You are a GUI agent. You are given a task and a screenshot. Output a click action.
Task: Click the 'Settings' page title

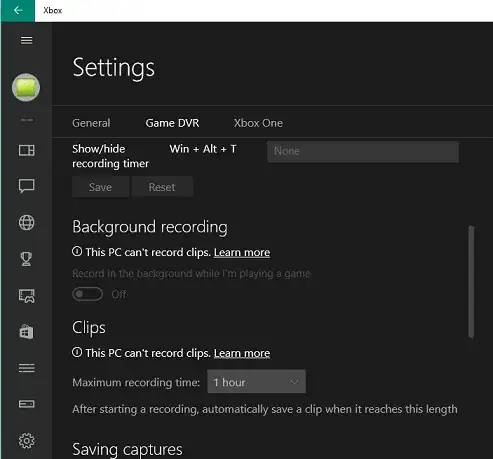pos(114,68)
